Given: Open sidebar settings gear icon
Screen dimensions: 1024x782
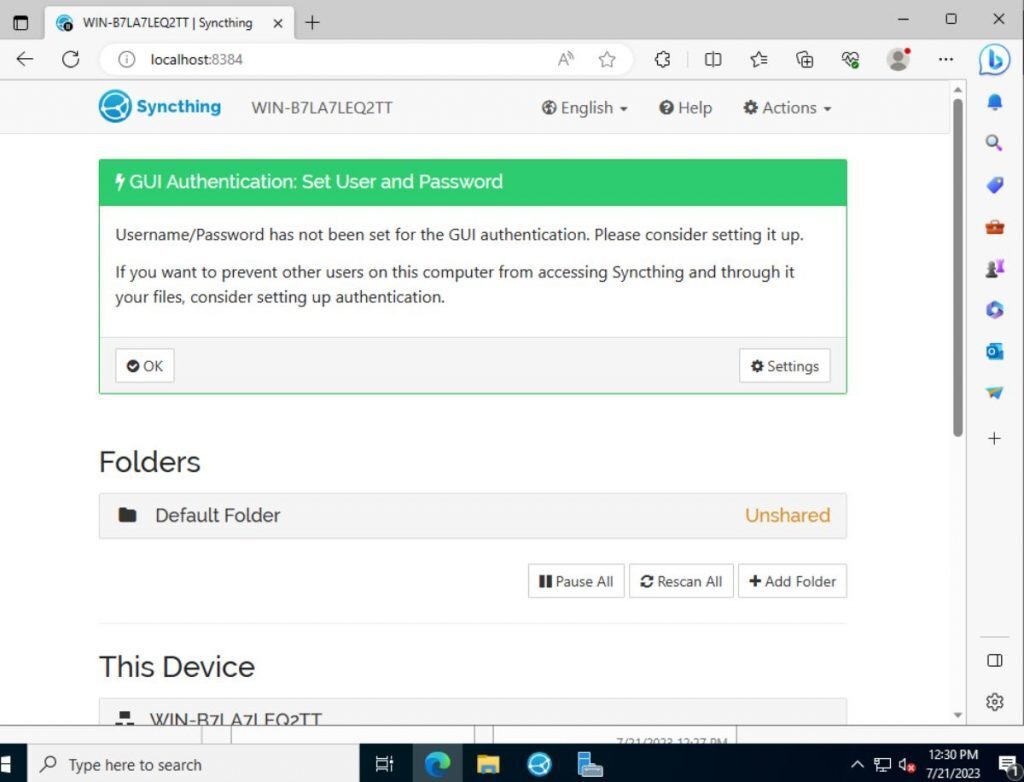Looking at the screenshot, I should [995, 702].
